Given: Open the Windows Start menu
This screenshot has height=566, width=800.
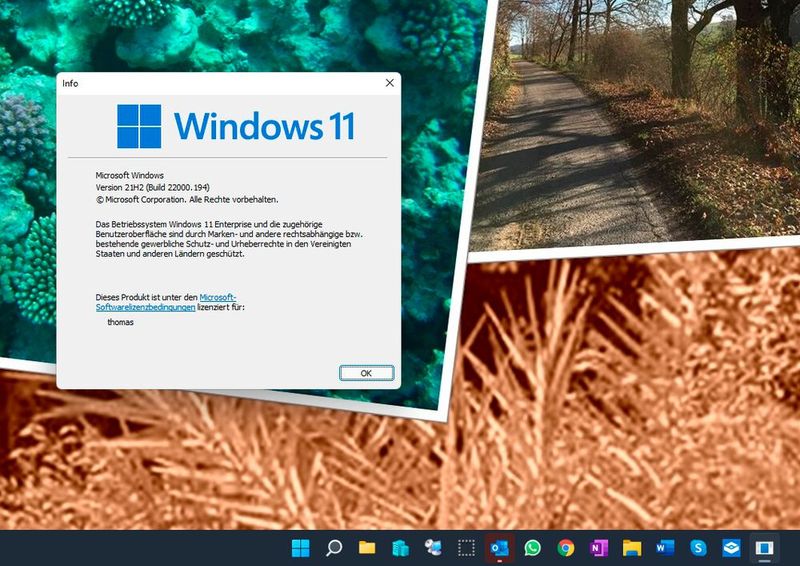Looking at the screenshot, I should (x=301, y=548).
